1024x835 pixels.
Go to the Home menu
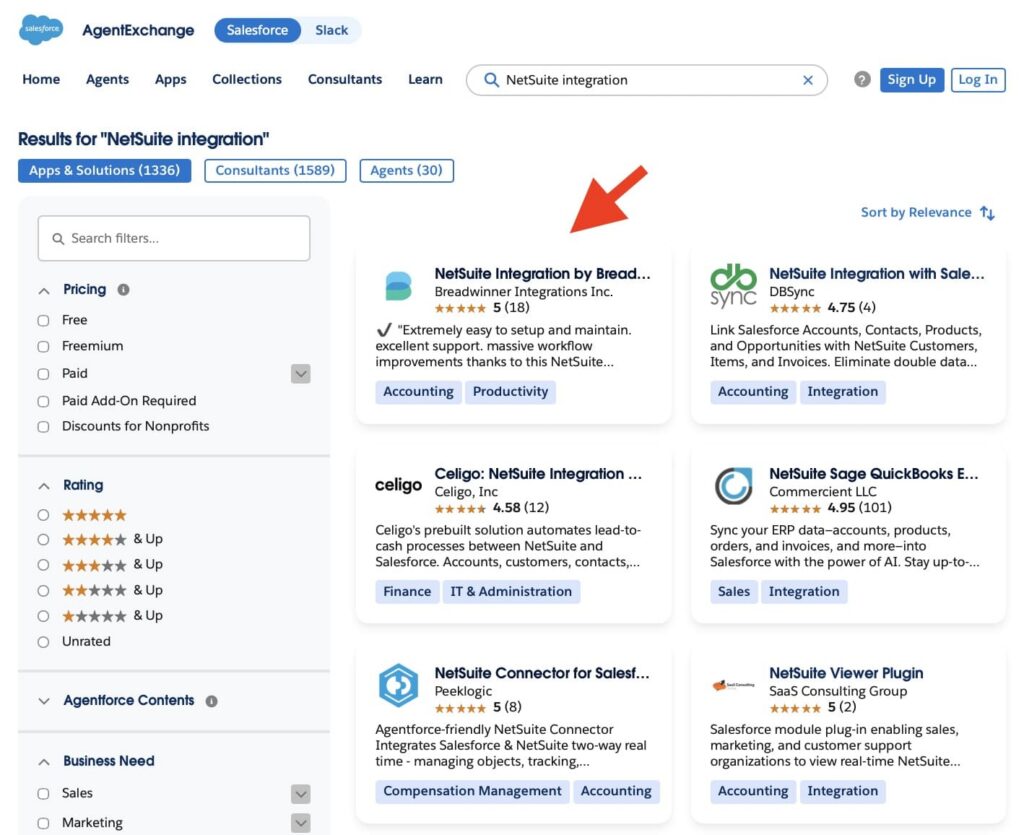(41, 79)
